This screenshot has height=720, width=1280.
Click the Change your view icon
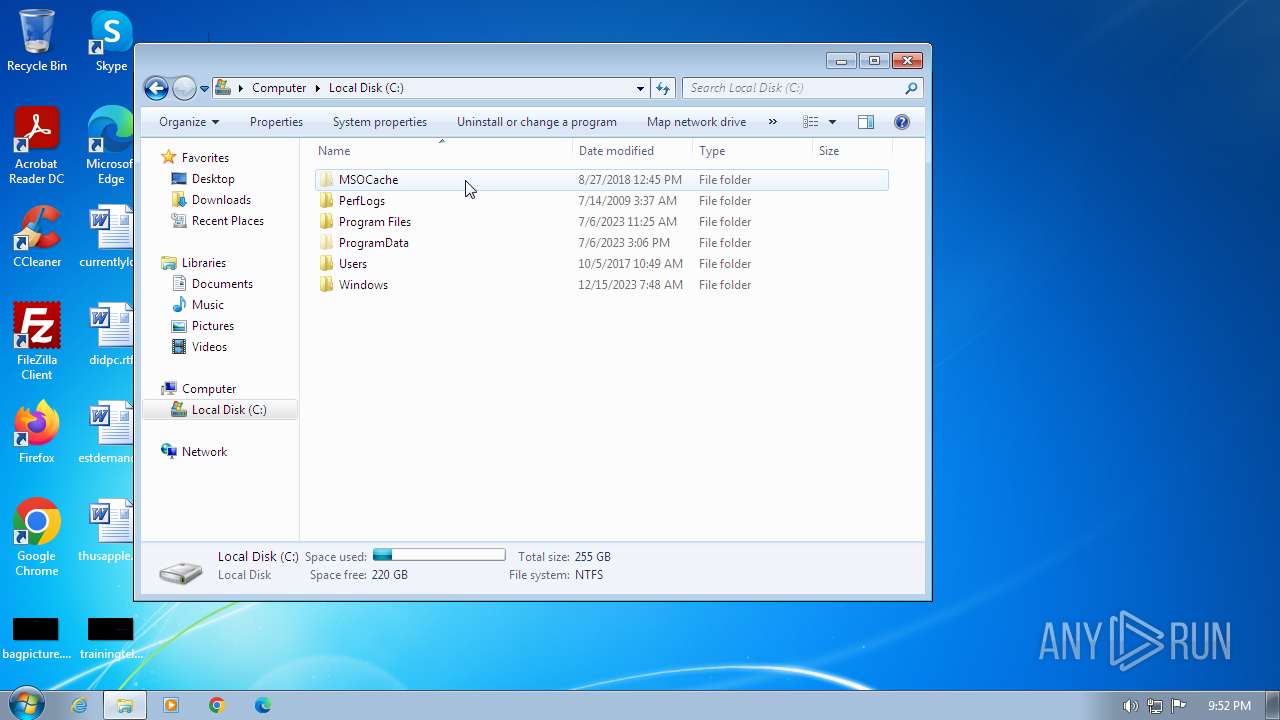[x=811, y=122]
